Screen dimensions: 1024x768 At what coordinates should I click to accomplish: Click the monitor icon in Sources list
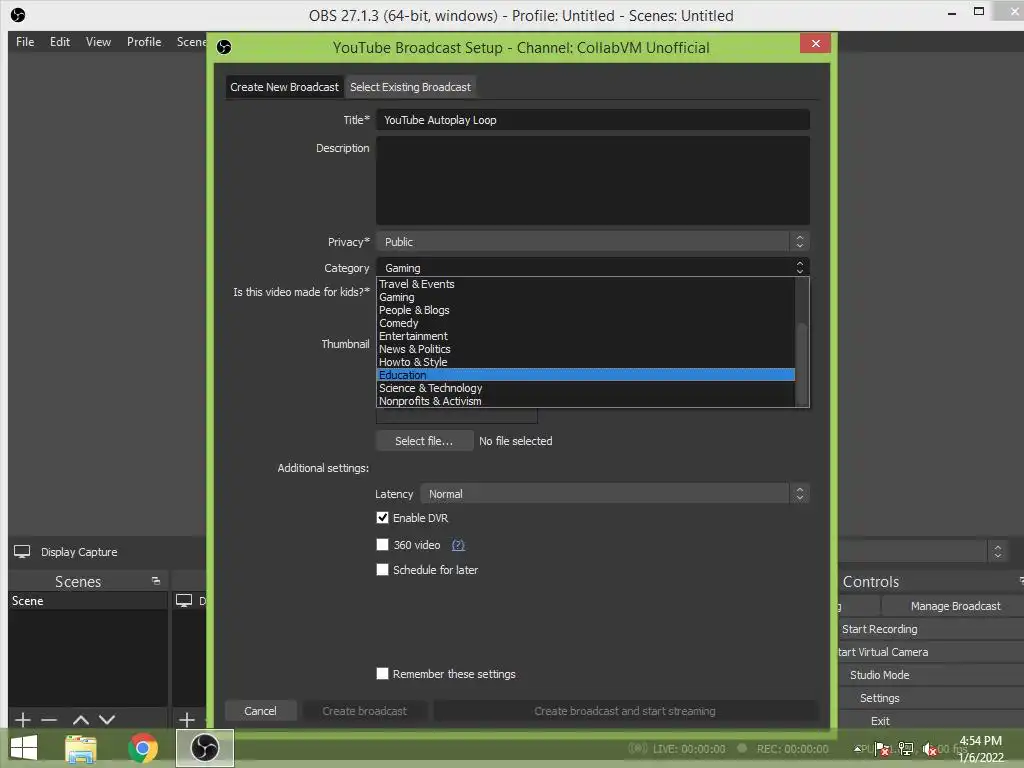click(184, 600)
